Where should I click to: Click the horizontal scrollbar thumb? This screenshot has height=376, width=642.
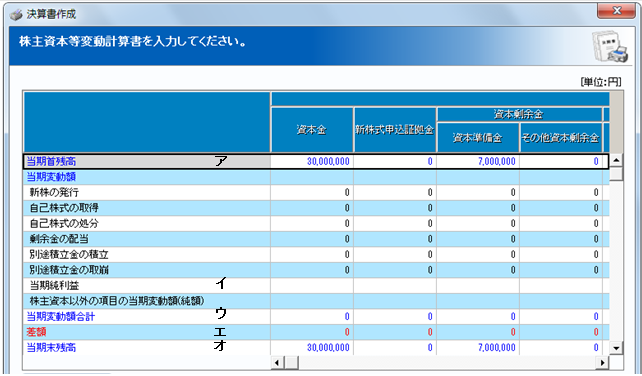292,362
